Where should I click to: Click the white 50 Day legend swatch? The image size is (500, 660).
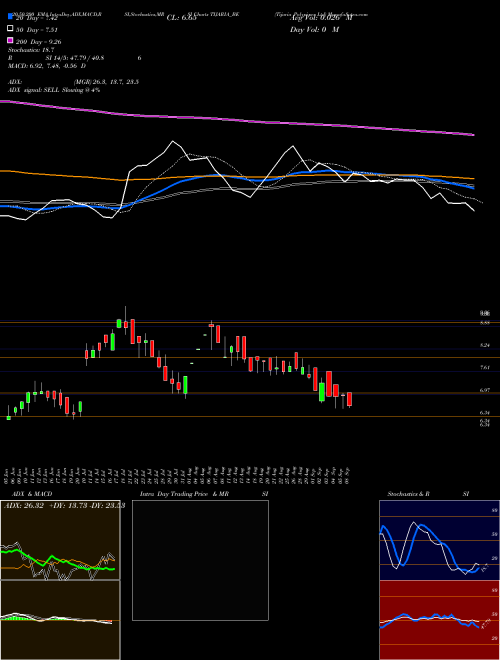[x=10, y=29]
